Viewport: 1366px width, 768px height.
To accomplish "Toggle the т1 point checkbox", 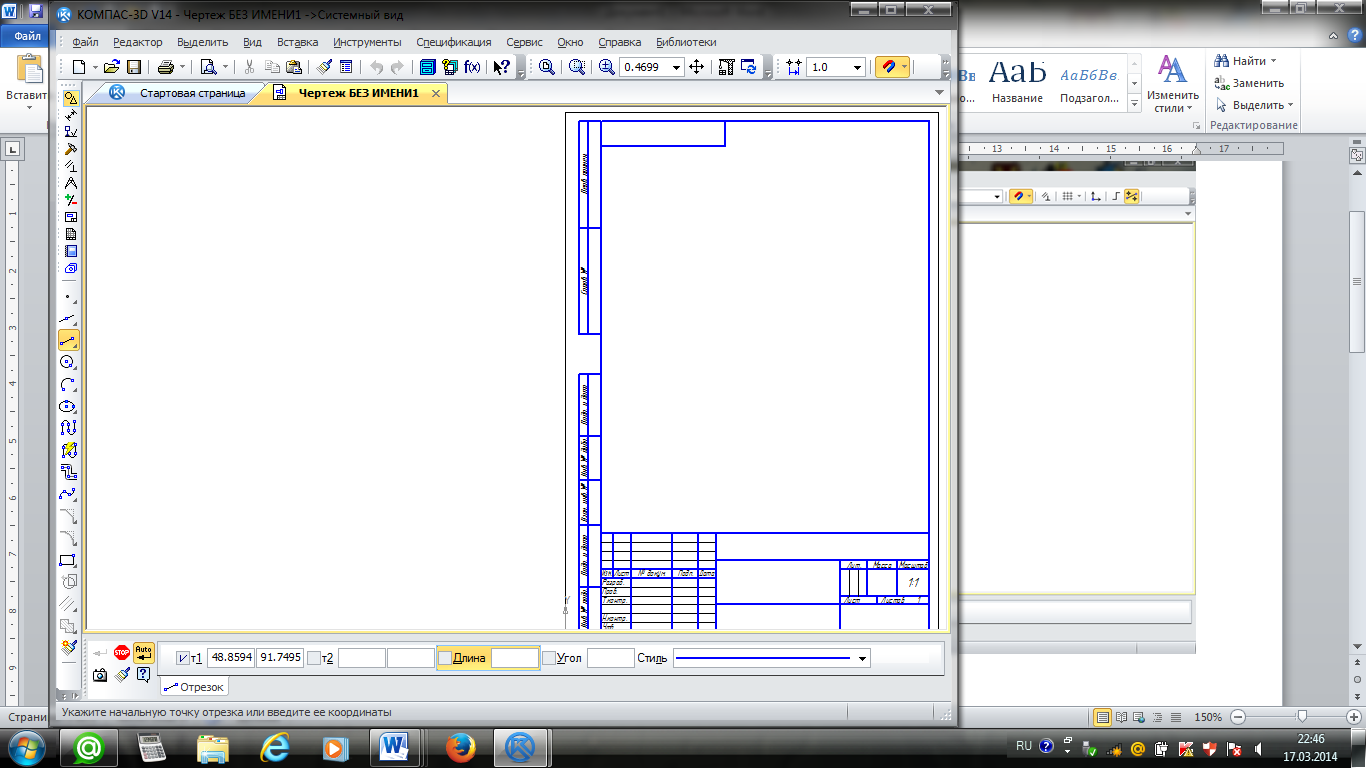I will pyautogui.click(x=182, y=658).
